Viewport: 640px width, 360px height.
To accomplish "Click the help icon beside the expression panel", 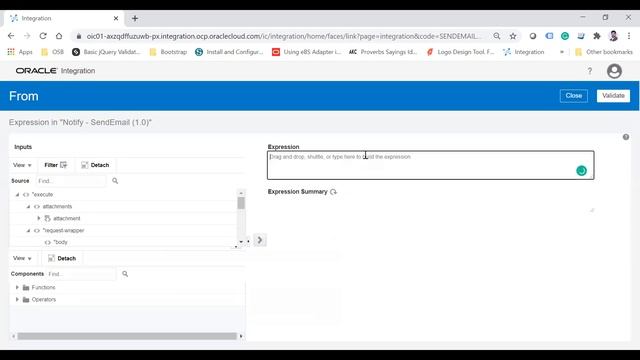I will (626, 137).
